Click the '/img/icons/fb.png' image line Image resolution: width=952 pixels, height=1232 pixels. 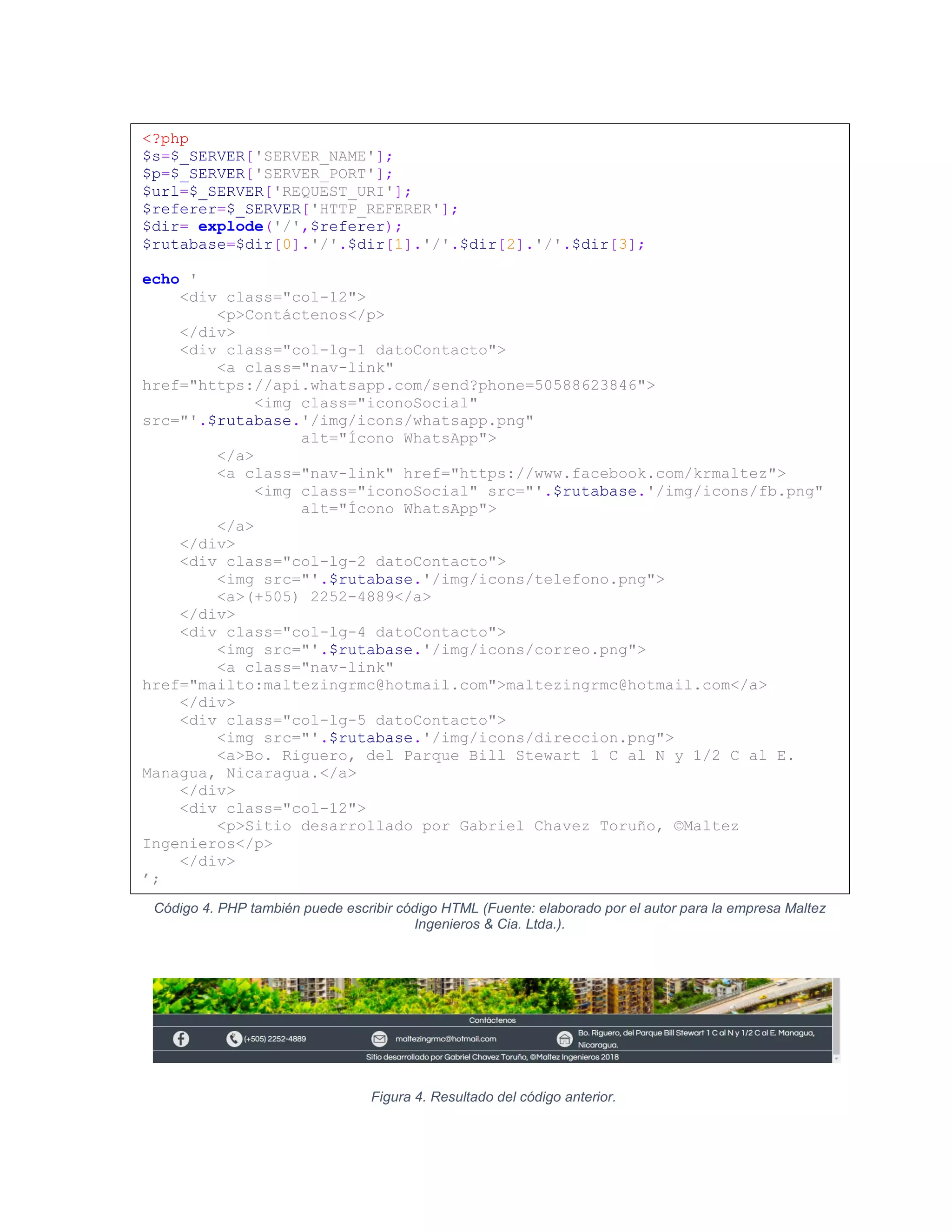coord(539,491)
